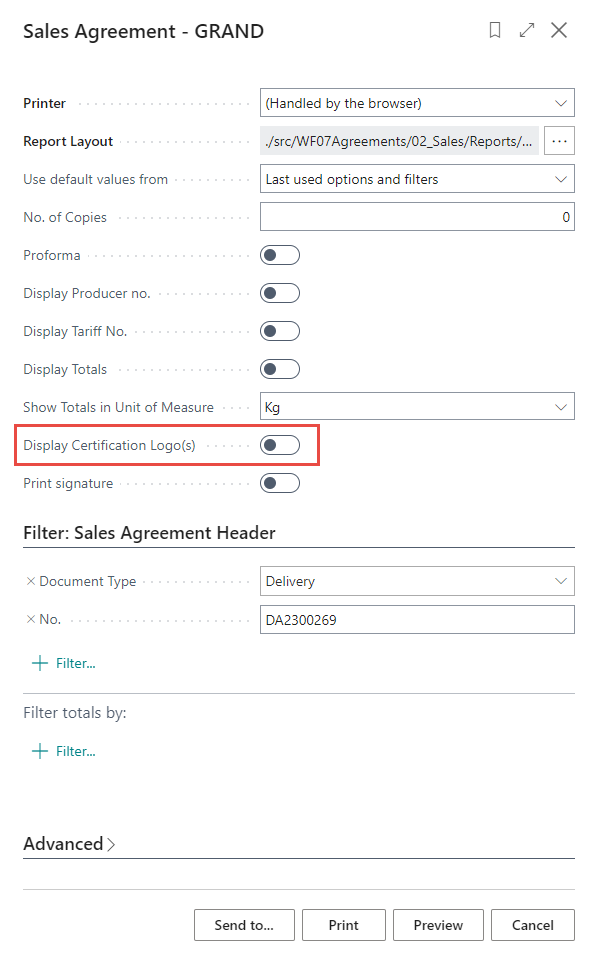594x962 pixels.
Task: Turn on Display Certification Logo(s)
Action: click(x=280, y=445)
